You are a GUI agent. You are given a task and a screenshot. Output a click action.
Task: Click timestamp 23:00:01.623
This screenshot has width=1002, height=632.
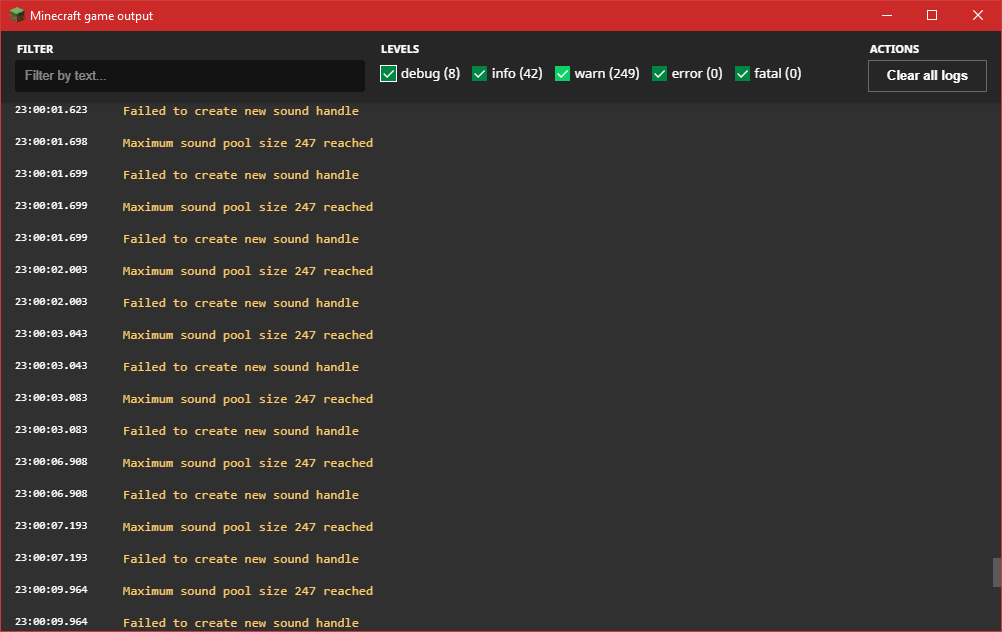[x=51, y=110]
